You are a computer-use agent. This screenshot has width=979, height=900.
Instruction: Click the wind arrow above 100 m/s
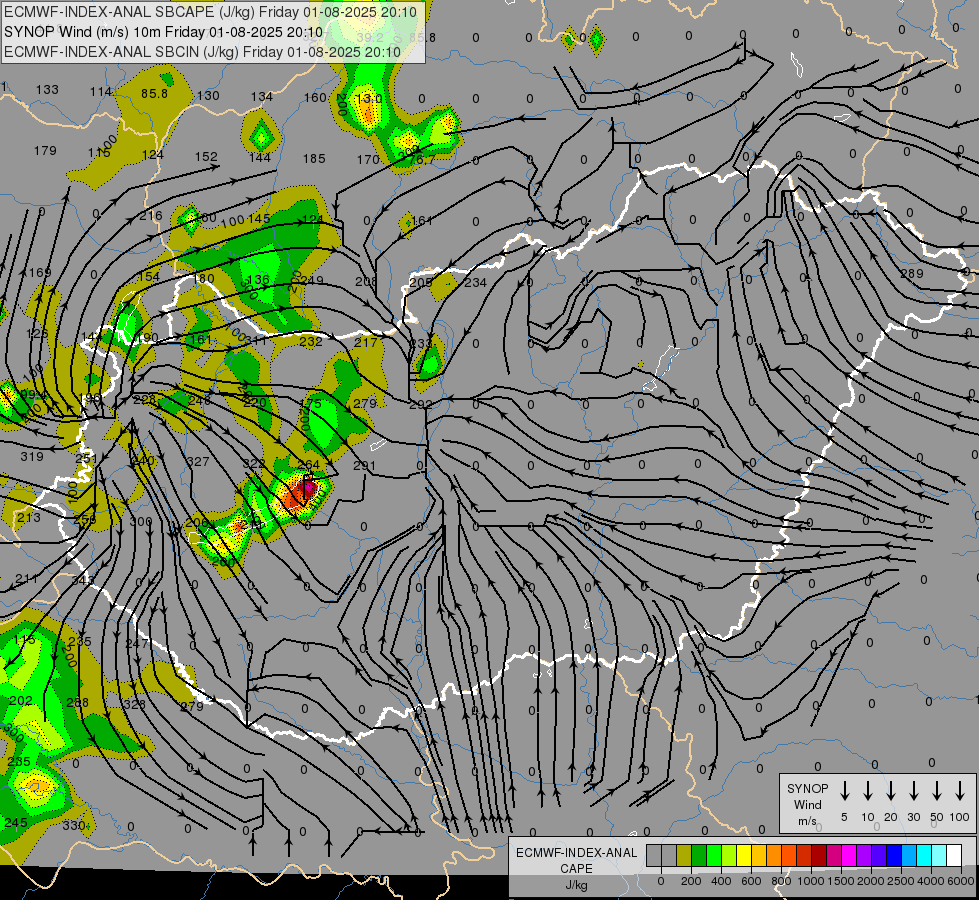click(x=960, y=790)
